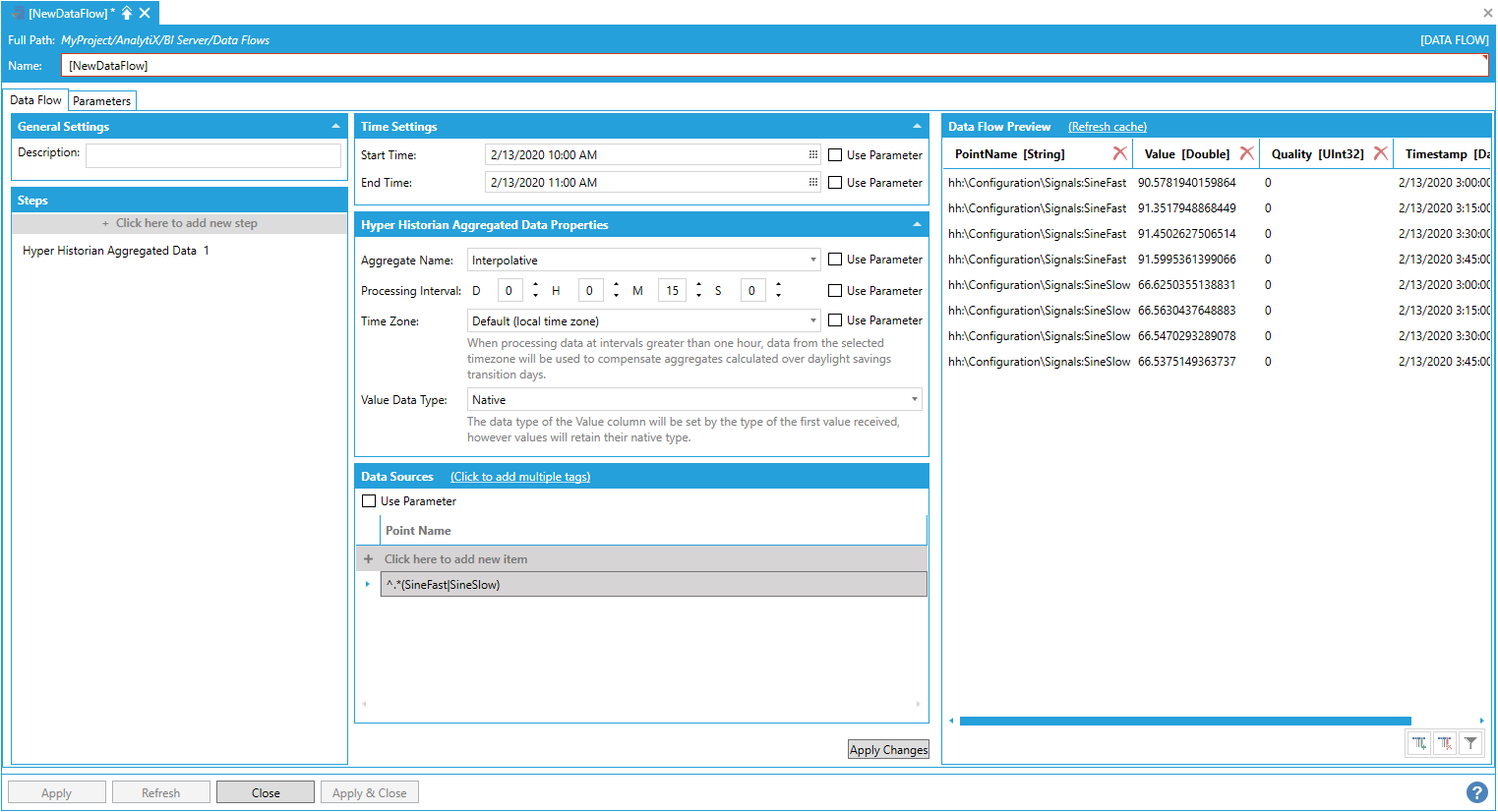1498x812 pixels.
Task: Tick Use Parameter for End Time
Action: click(x=835, y=183)
